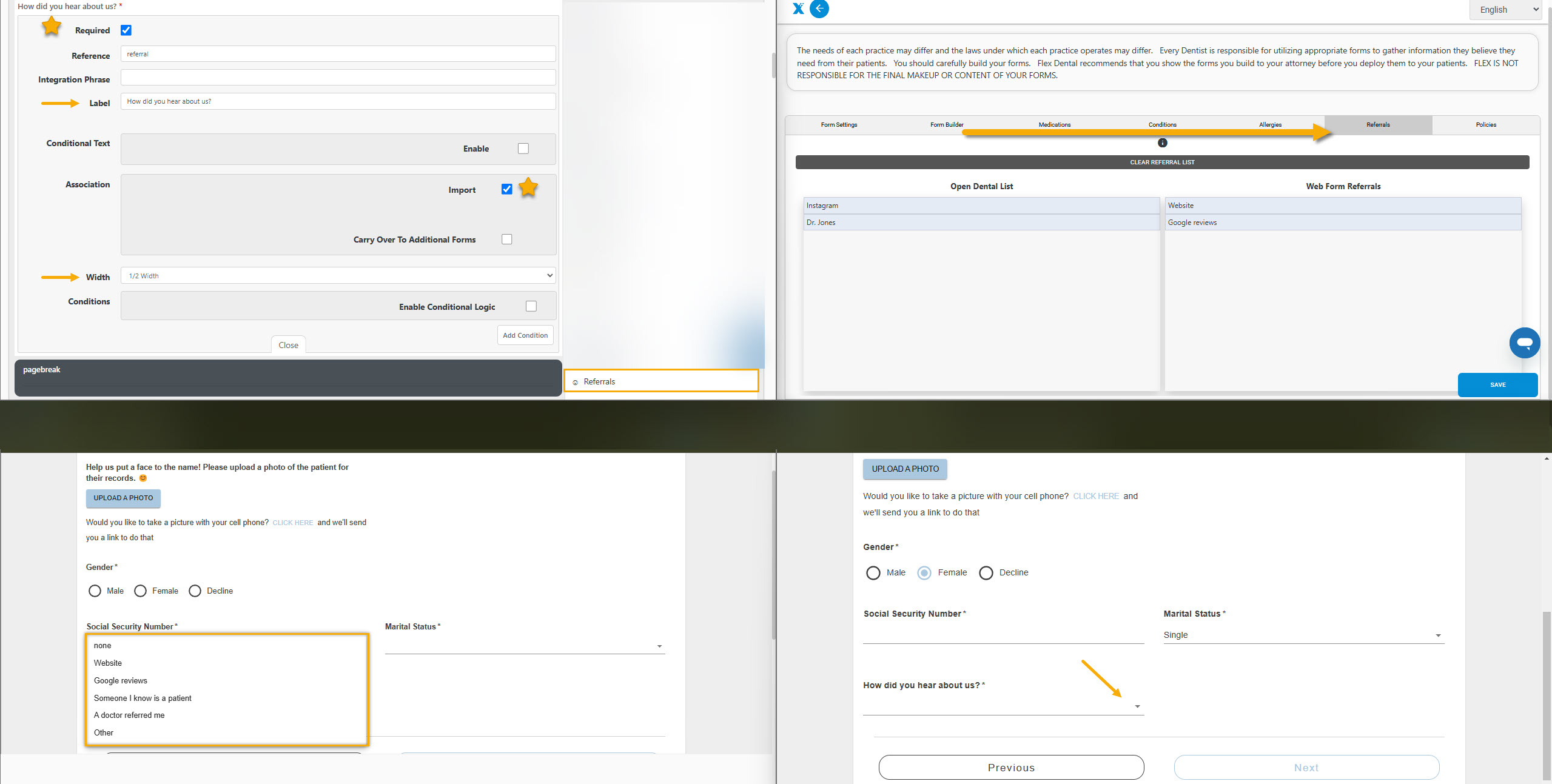Image resolution: width=1552 pixels, height=784 pixels.
Task: Choose Website from the referral dropdown list
Action: [x=108, y=663]
